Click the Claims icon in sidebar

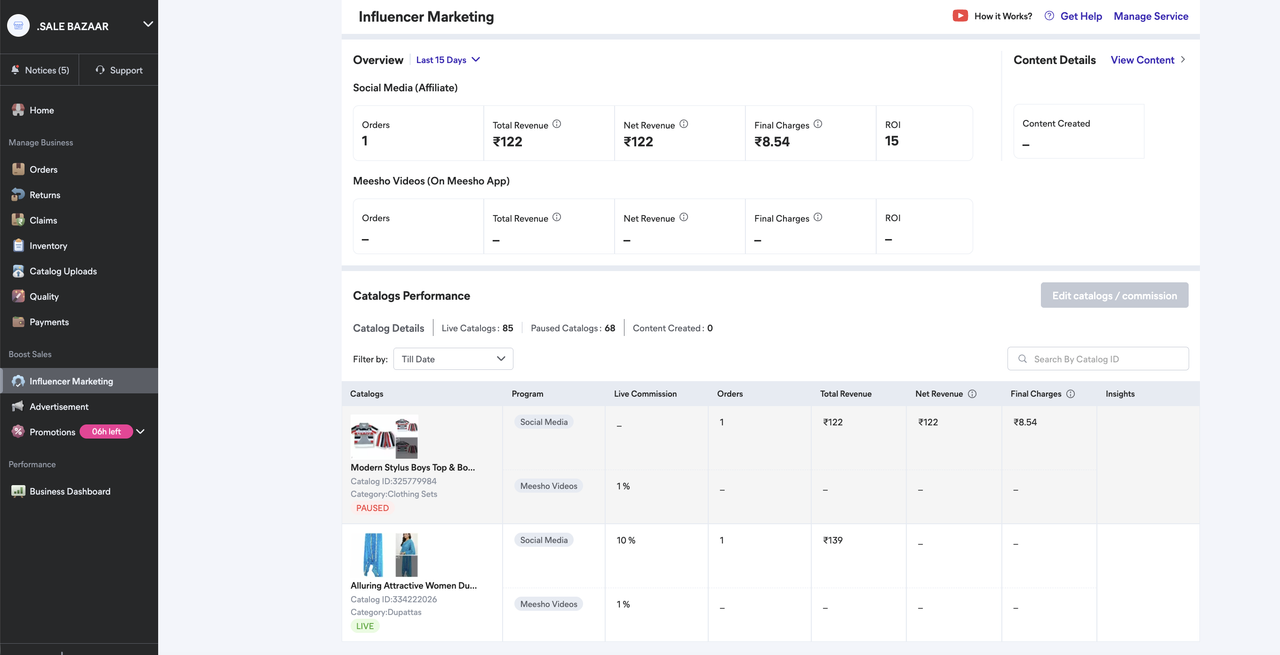18,220
